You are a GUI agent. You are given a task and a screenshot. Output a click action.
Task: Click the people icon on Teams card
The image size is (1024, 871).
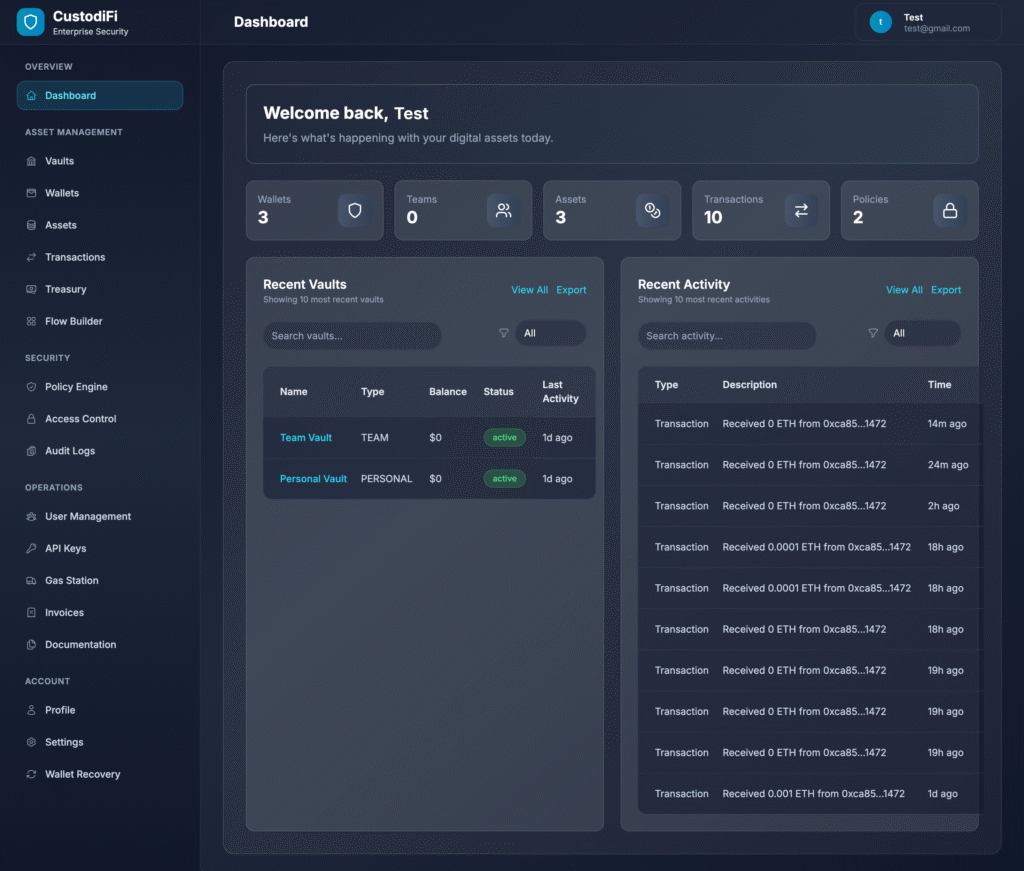(x=504, y=210)
